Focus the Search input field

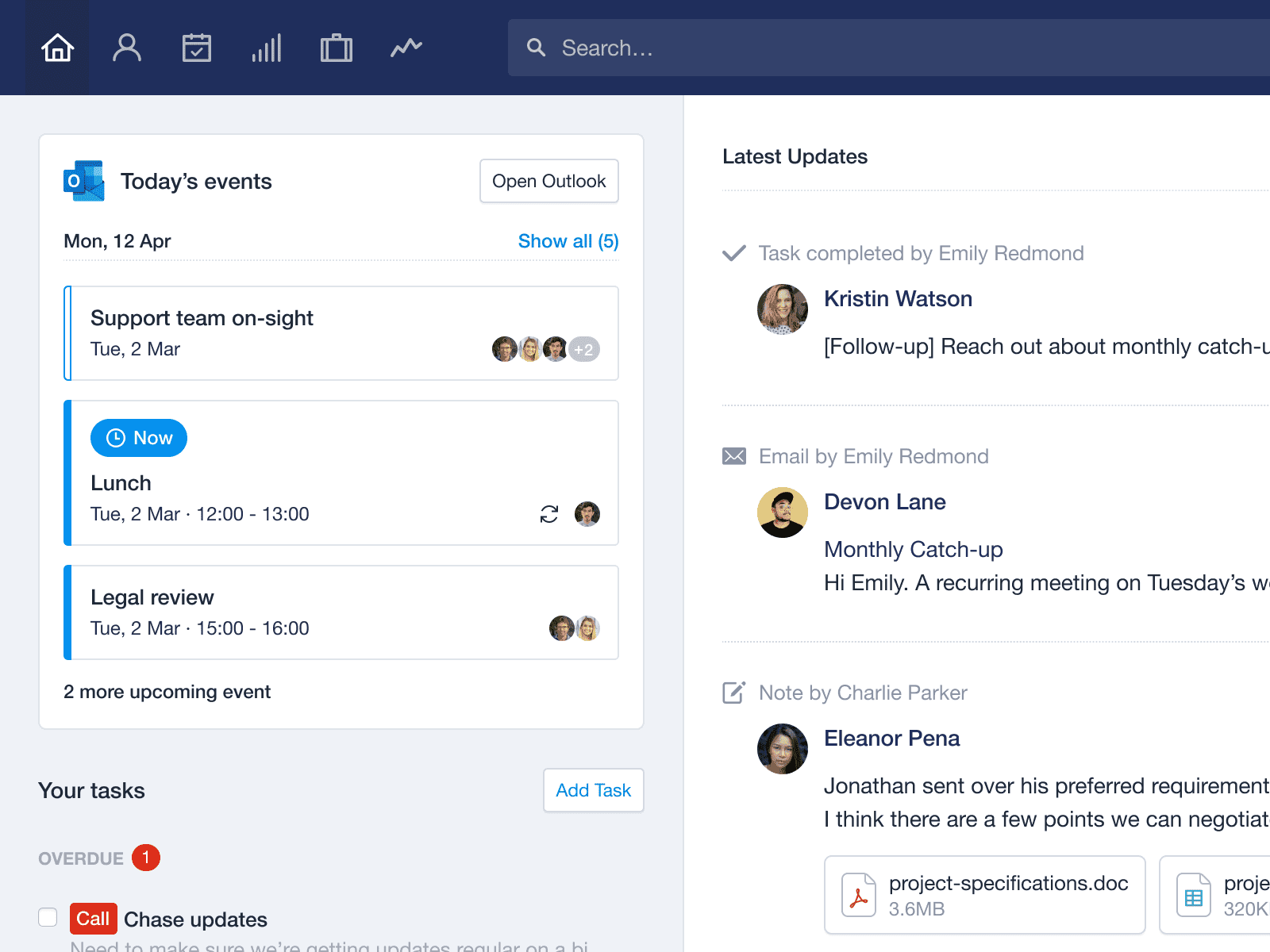pyautogui.click(x=889, y=48)
